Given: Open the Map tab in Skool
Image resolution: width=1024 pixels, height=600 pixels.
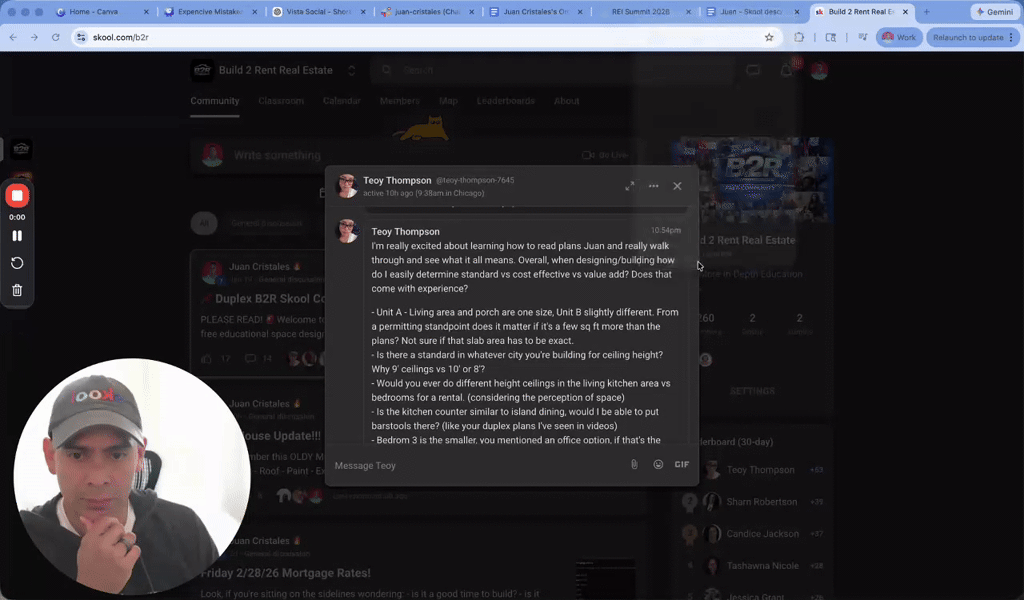Looking at the screenshot, I should click(448, 101).
